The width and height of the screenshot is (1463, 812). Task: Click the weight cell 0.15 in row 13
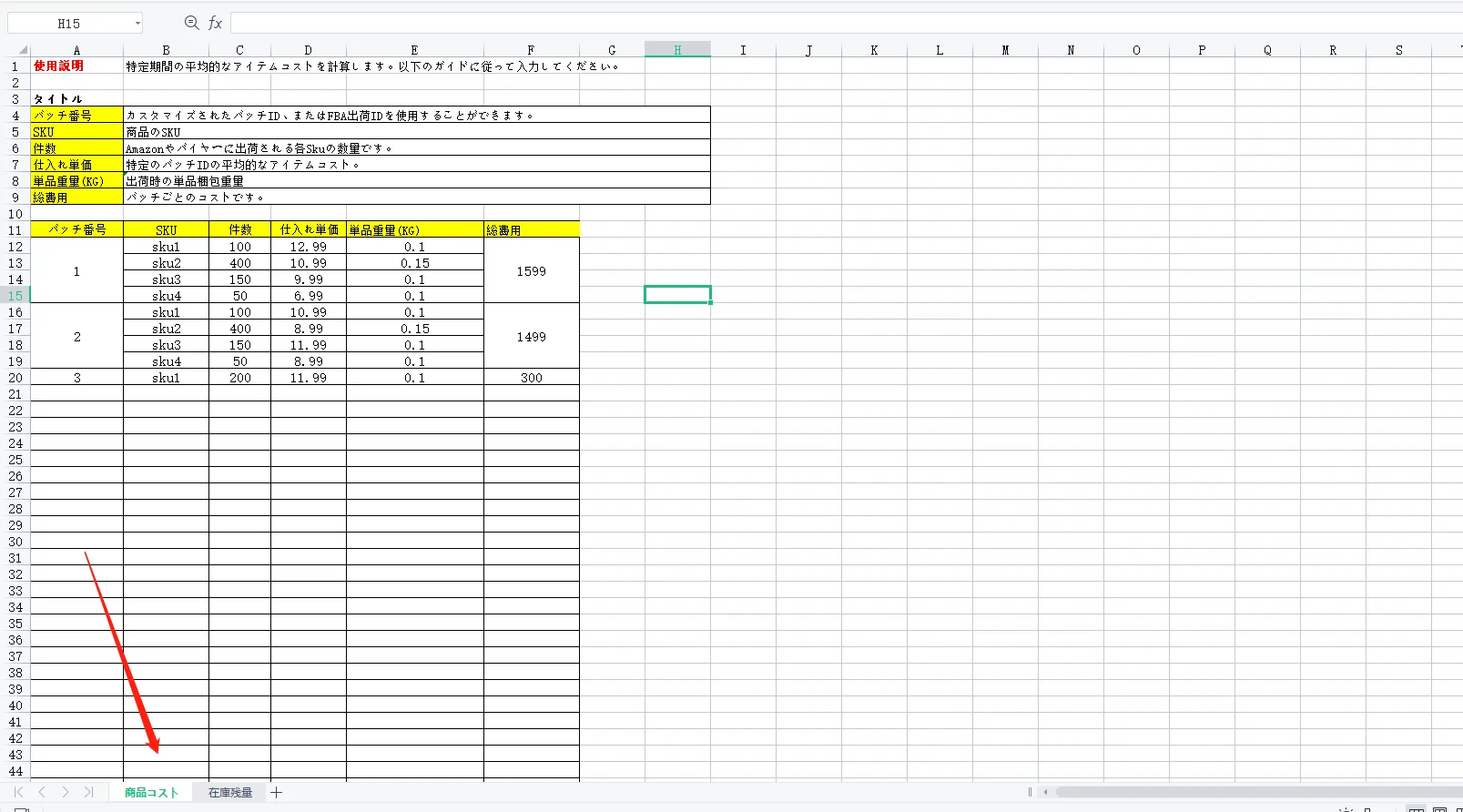[415, 263]
